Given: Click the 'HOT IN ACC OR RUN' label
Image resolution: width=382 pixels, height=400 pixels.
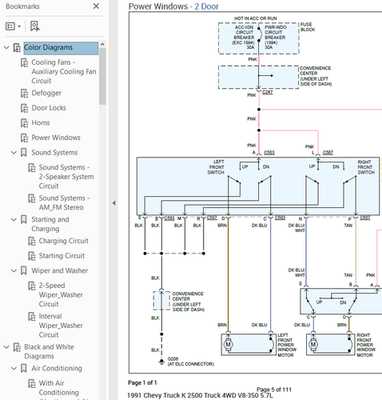Looking at the screenshot, I should pyautogui.click(x=256, y=19).
